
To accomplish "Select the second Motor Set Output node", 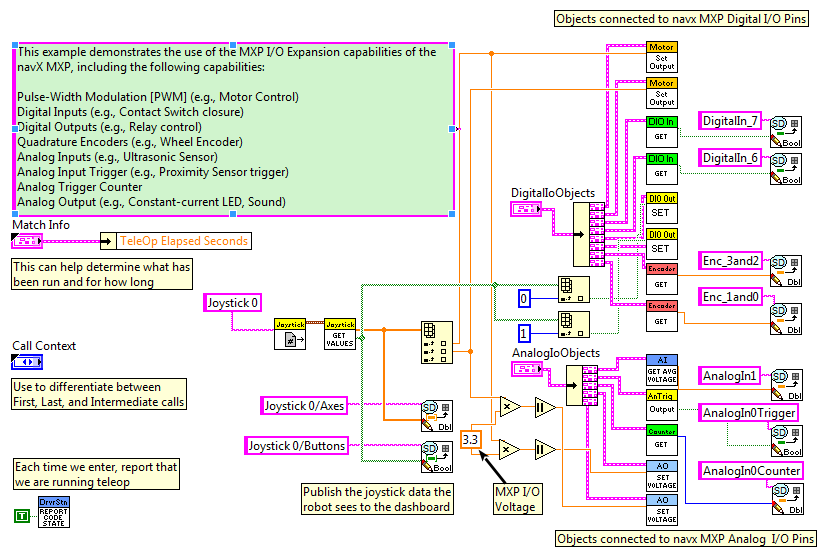I will tap(662, 93).
